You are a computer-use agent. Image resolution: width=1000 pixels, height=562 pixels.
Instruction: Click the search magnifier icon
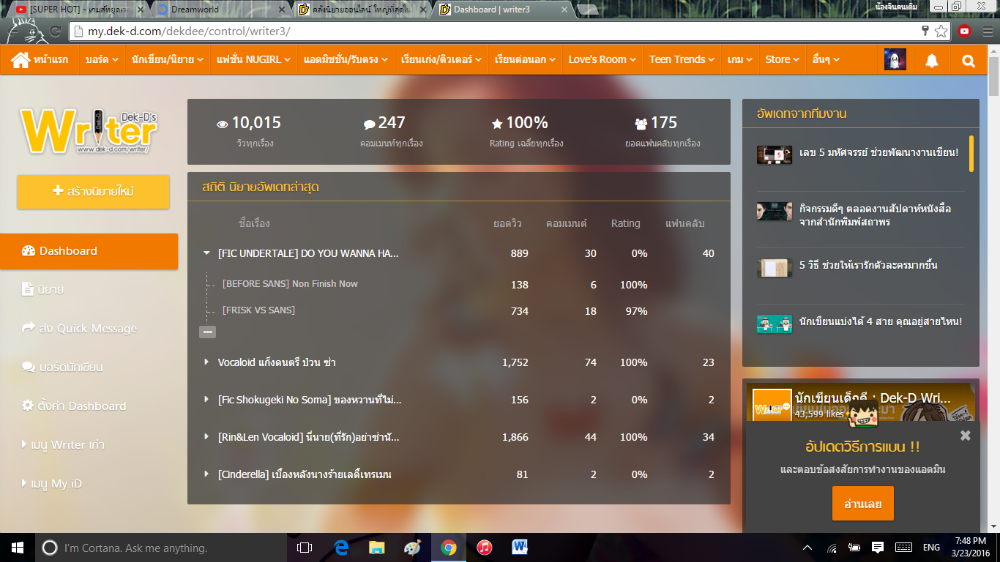pyautogui.click(x=968, y=61)
